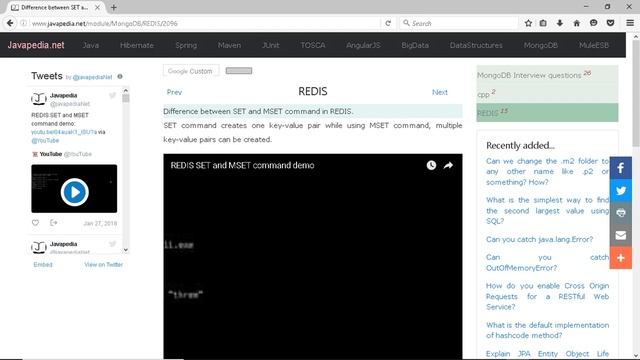Click the print icon in the share sidebar
Image resolution: width=640 pixels, height=360 pixels.
[x=621, y=213]
